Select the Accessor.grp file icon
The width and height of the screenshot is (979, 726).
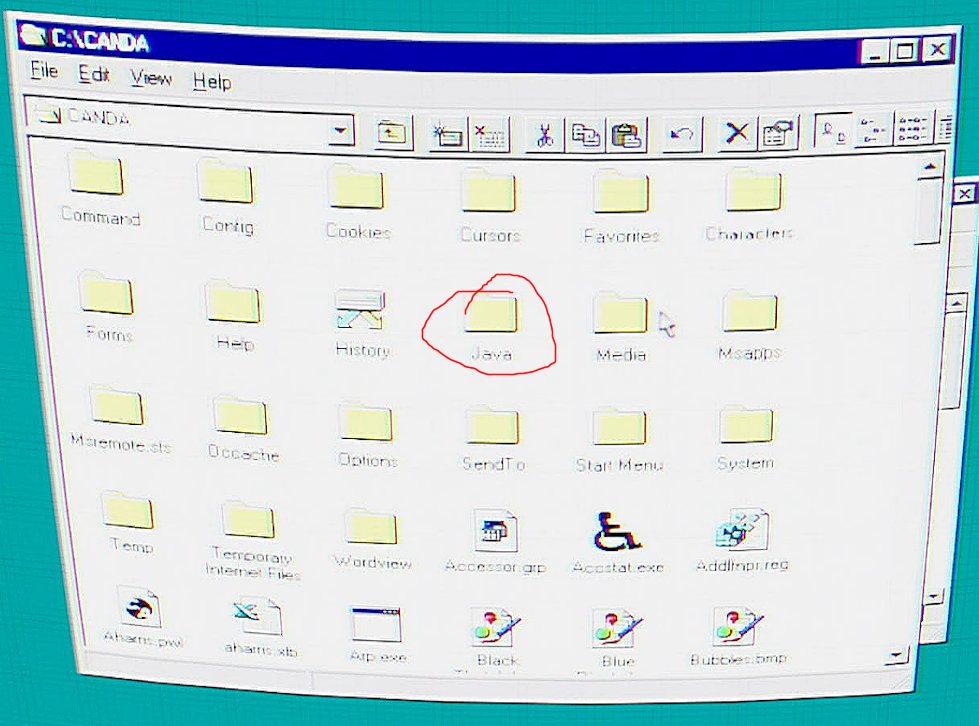pyautogui.click(x=495, y=530)
